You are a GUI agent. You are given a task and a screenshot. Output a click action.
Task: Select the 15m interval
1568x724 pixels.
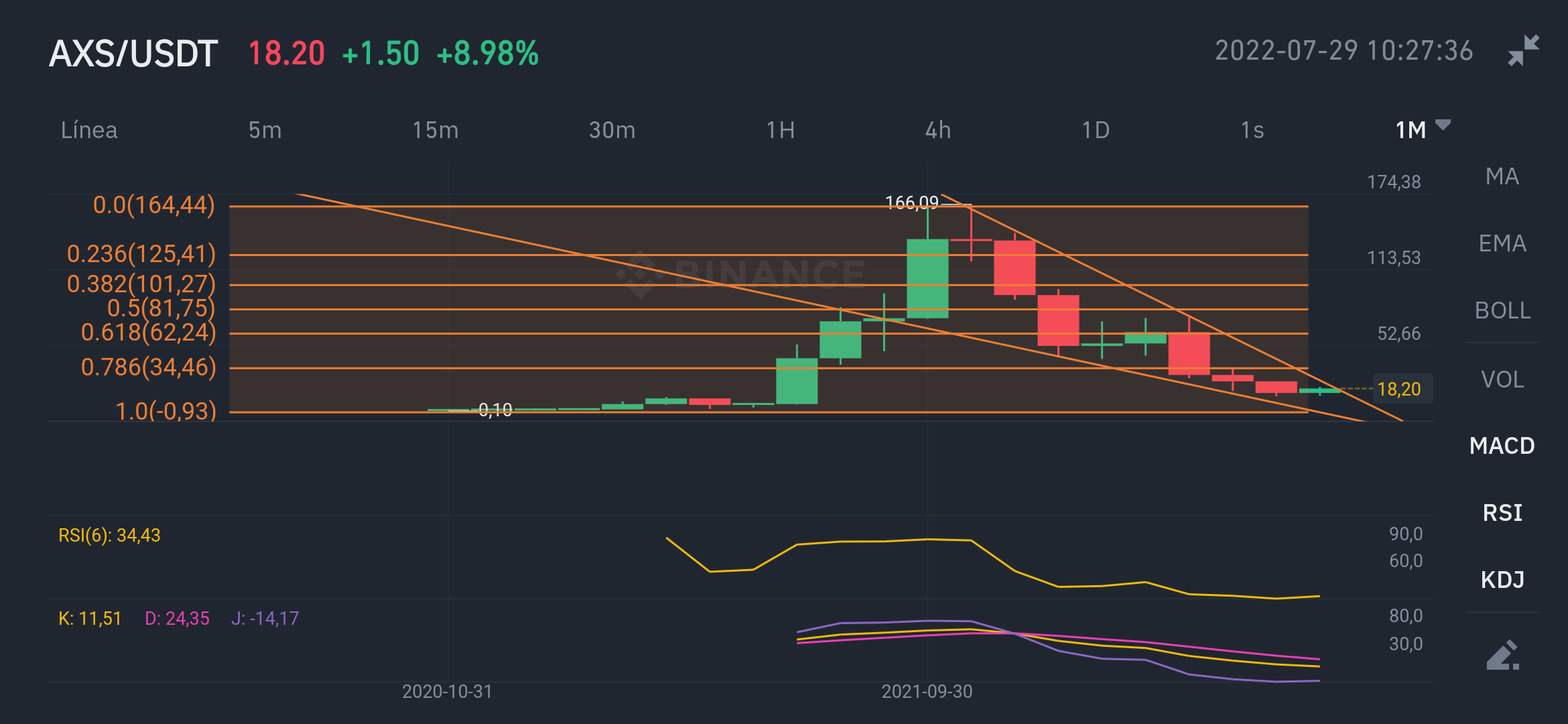435,130
